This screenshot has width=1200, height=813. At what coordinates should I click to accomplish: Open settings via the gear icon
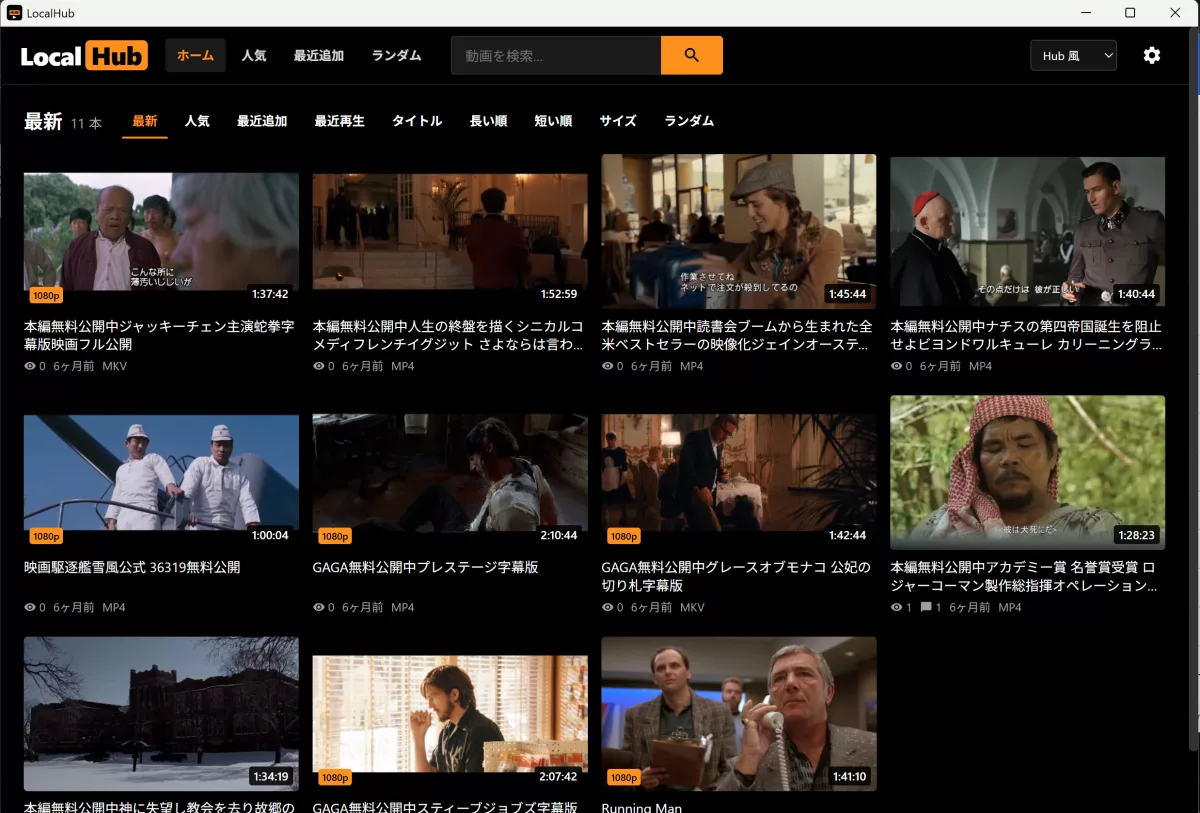tap(1152, 56)
